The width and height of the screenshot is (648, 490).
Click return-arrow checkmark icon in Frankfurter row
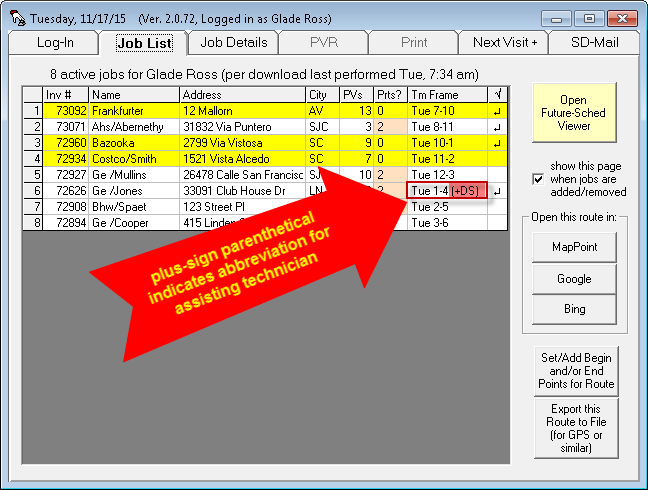497,111
